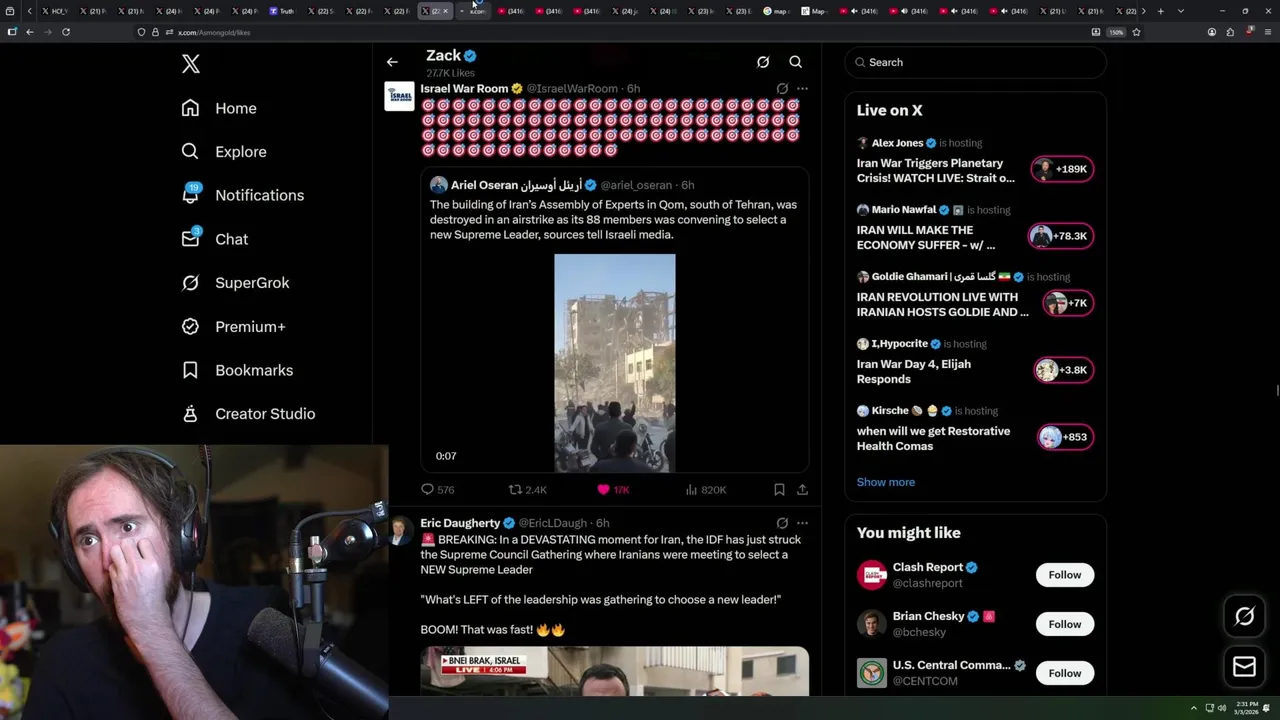
Task: Open Clash Report profile name
Action: pyautogui.click(x=927, y=567)
